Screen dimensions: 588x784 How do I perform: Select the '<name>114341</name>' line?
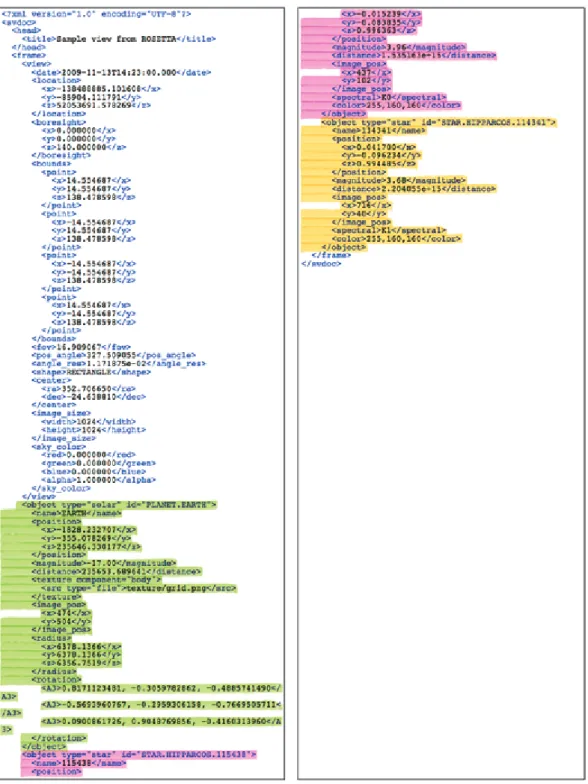point(378,130)
